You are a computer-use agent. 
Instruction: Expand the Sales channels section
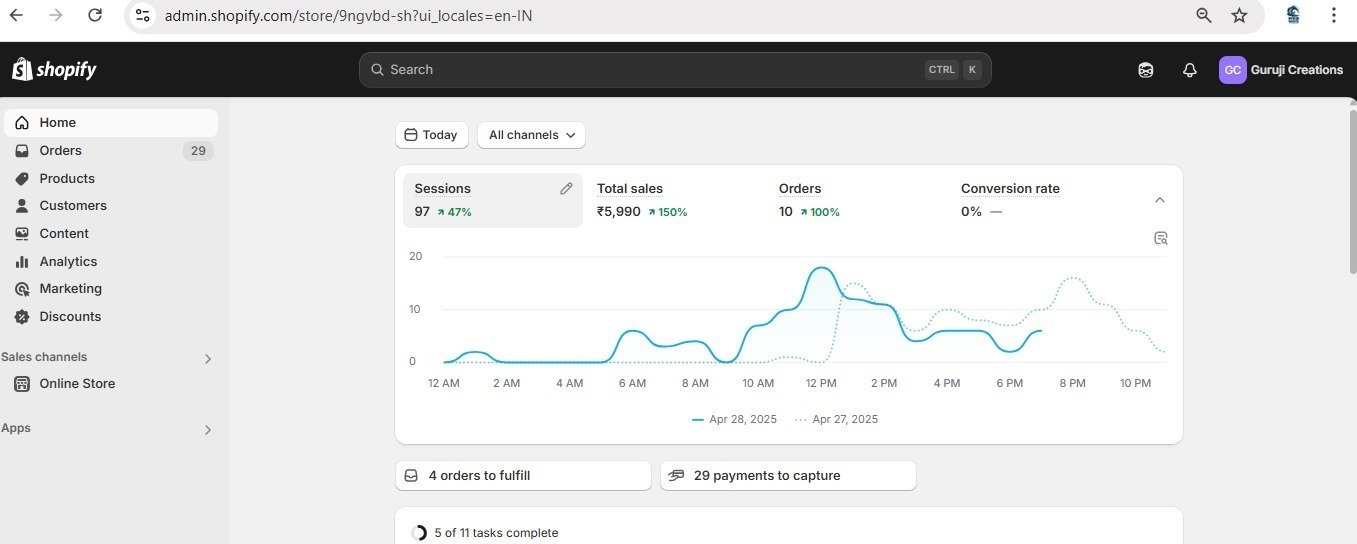coord(208,359)
